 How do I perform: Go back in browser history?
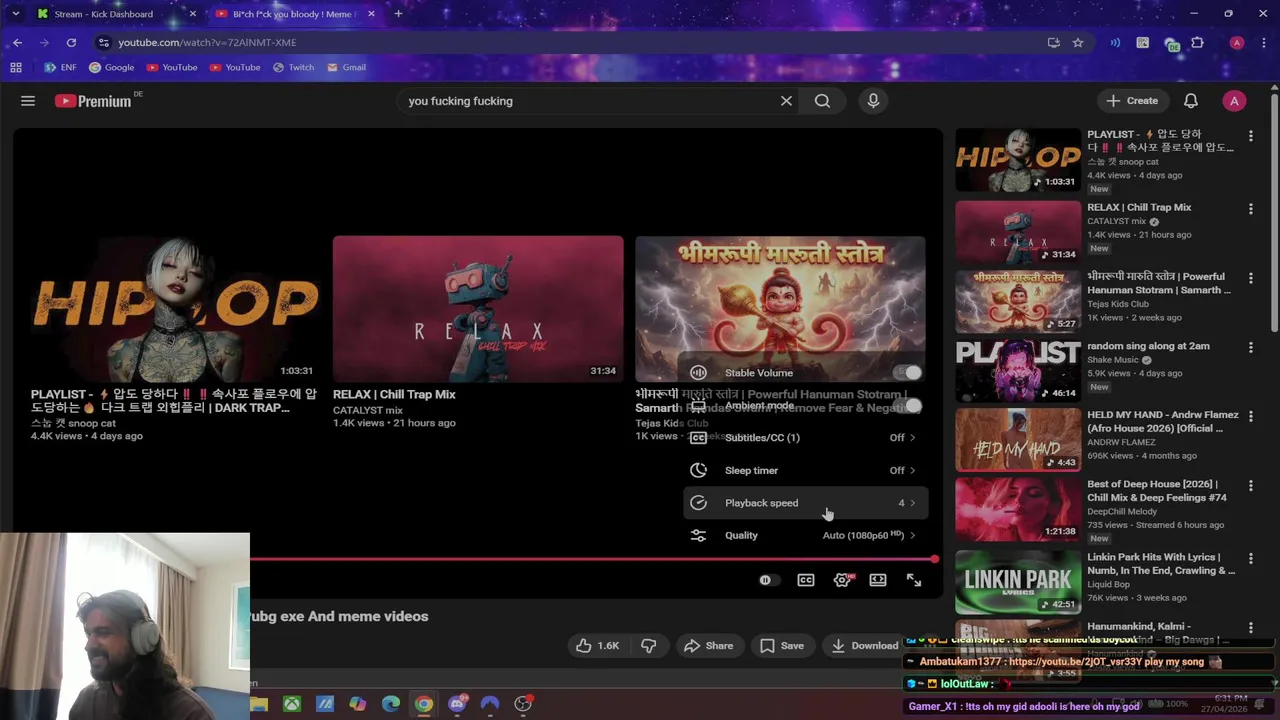17,42
